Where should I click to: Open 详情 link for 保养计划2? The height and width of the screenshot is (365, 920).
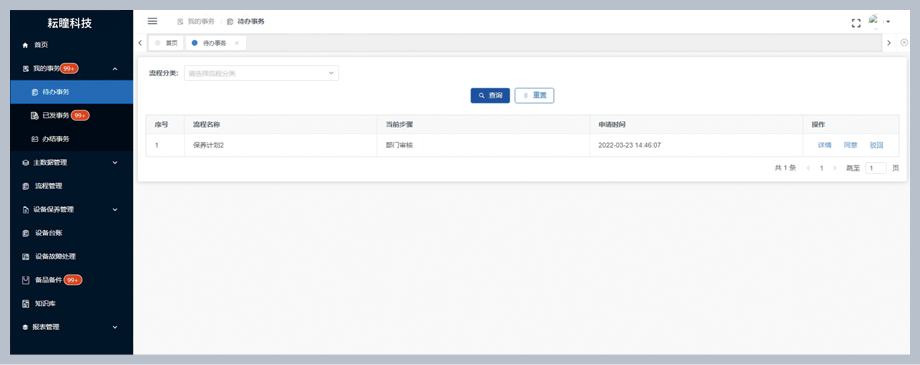tap(824, 145)
